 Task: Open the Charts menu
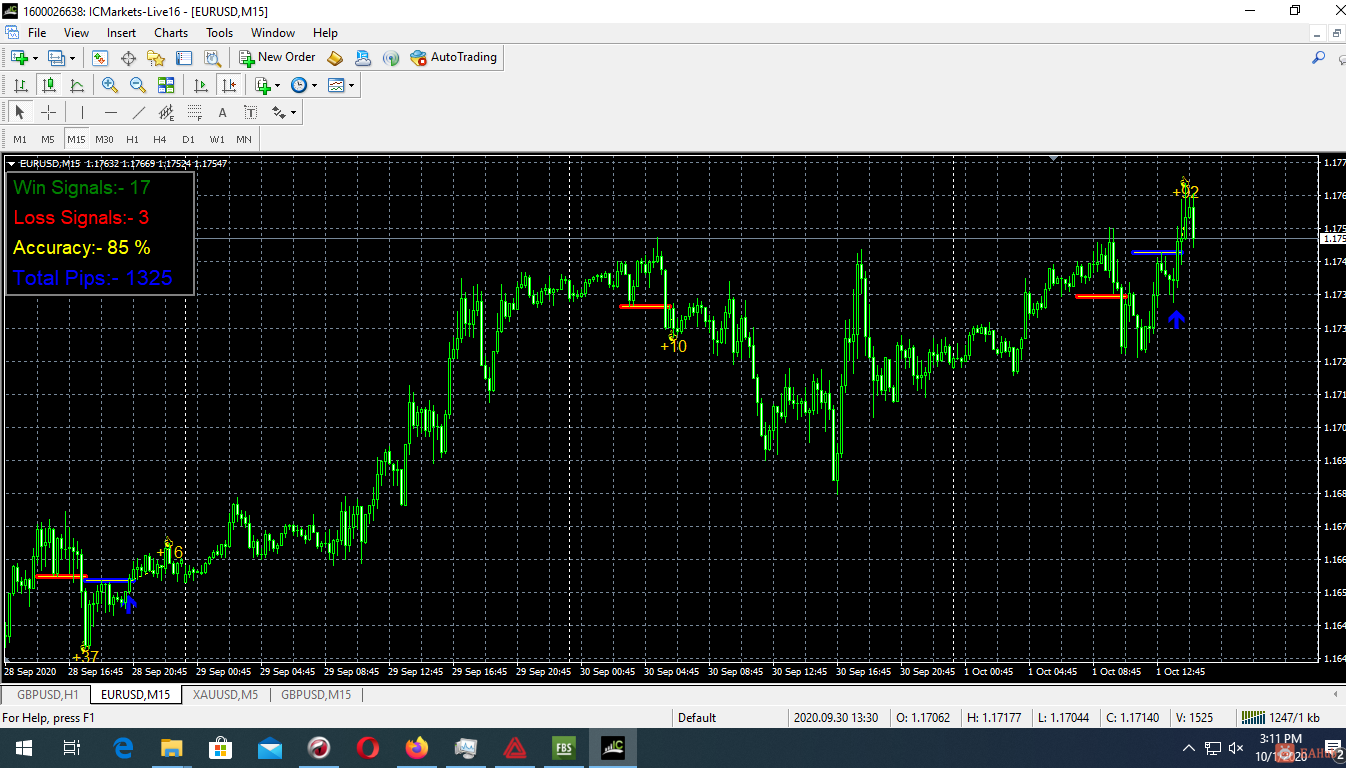[171, 33]
